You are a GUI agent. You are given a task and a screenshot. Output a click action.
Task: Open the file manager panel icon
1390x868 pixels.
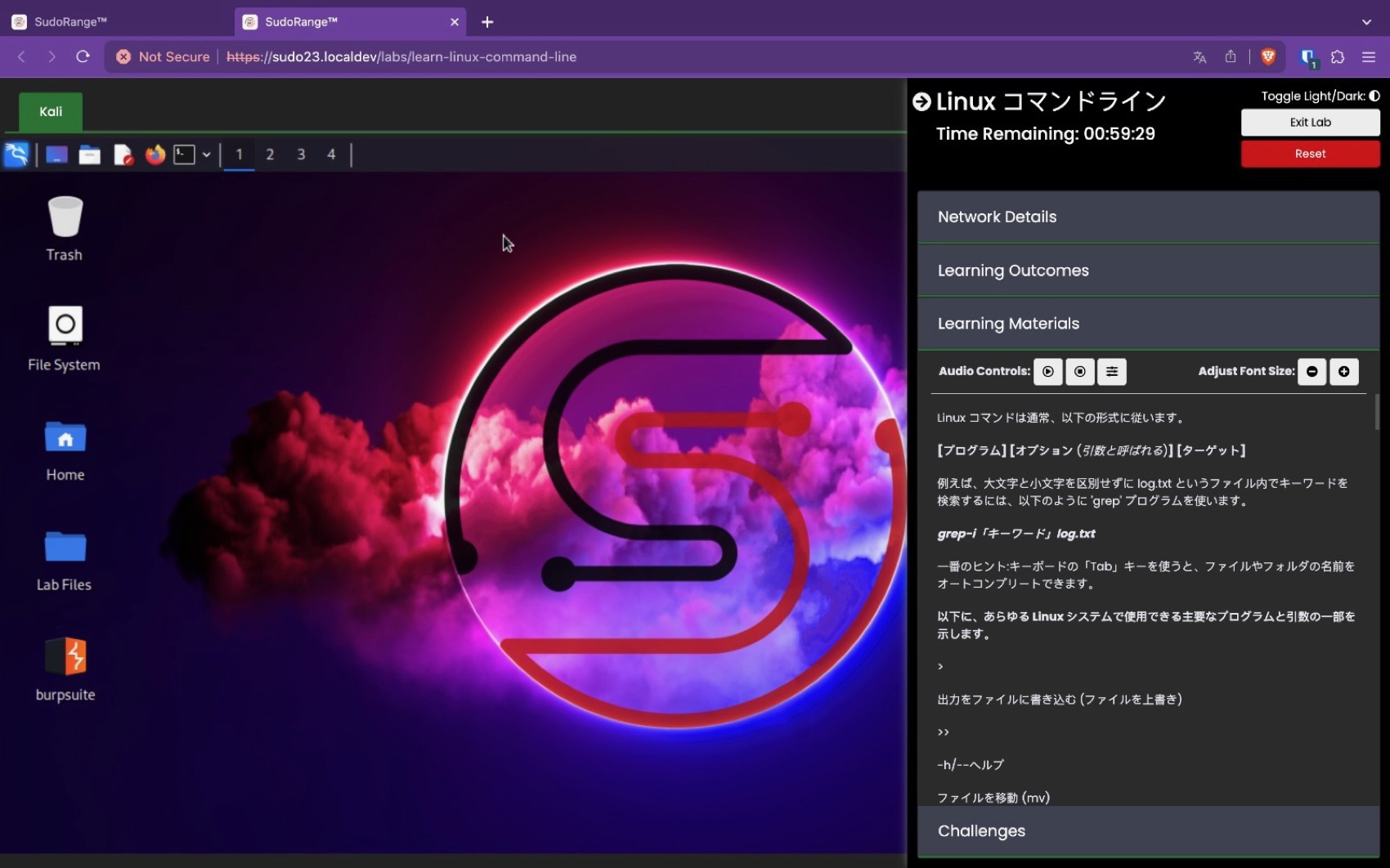tap(90, 154)
